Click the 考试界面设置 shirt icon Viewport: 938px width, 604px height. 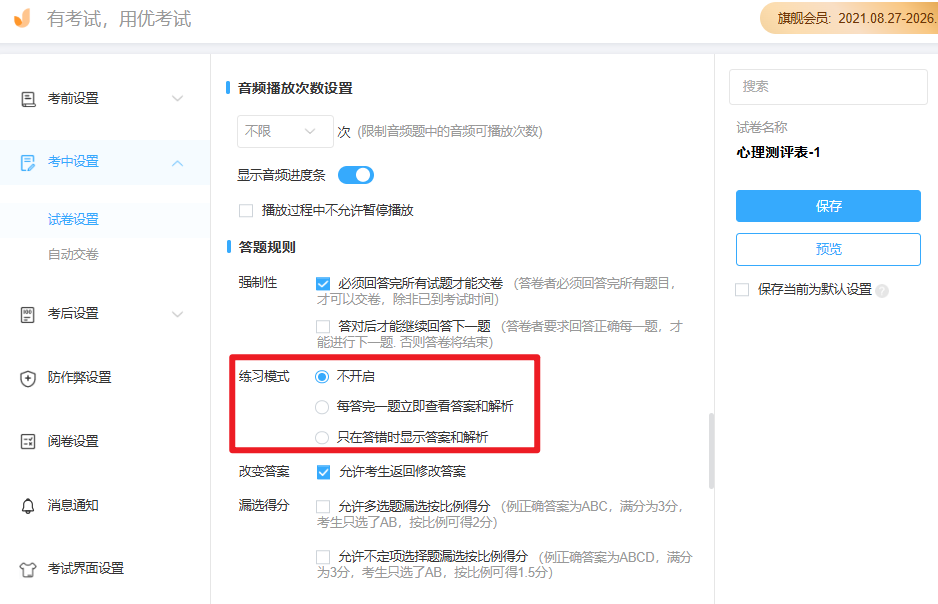[x=28, y=569]
